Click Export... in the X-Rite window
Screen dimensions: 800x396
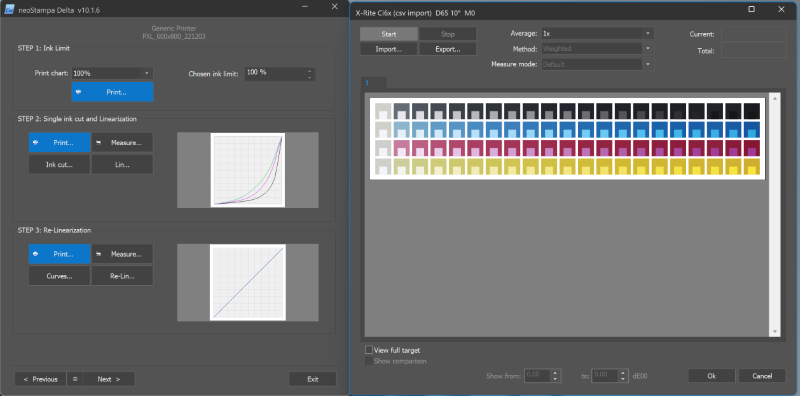click(447, 50)
